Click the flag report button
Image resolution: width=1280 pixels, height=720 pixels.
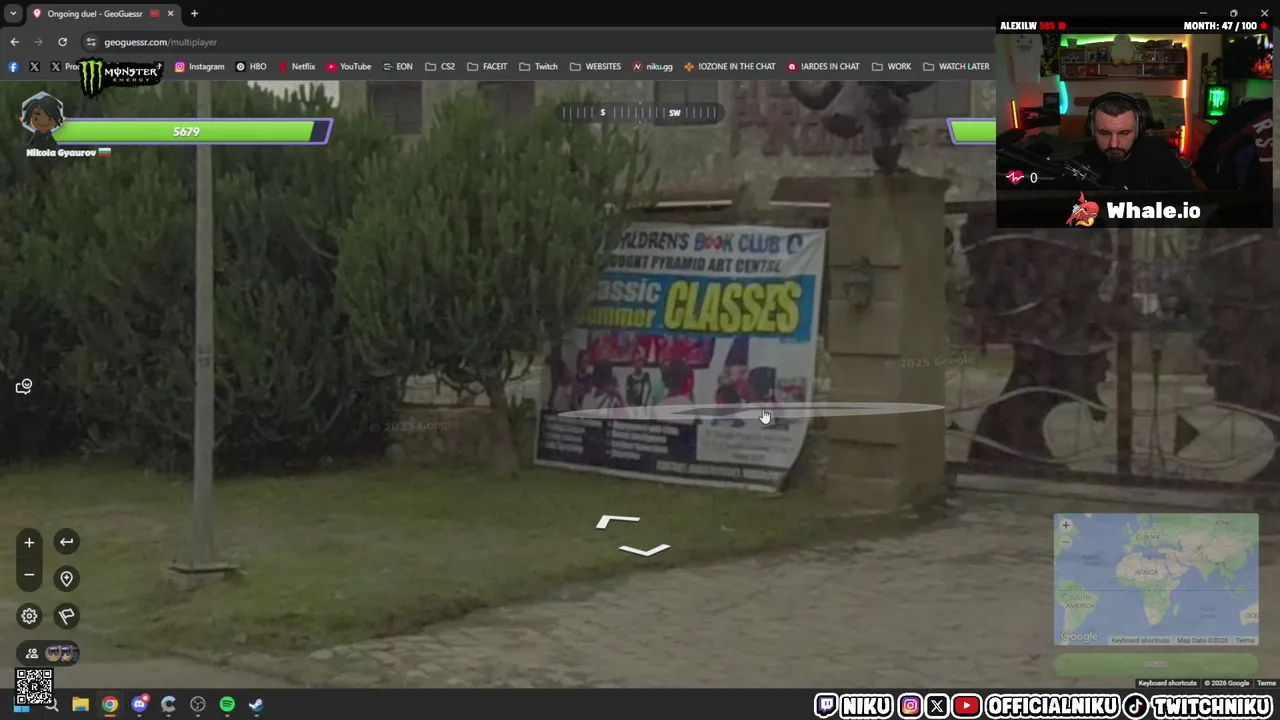(x=66, y=616)
